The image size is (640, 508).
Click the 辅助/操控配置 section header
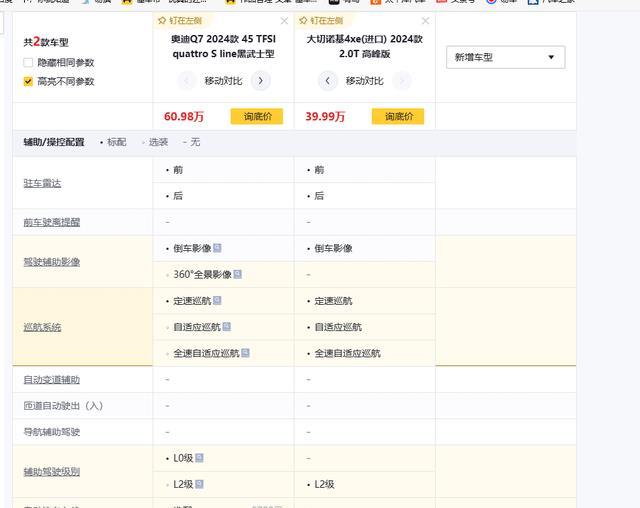pyautogui.click(x=54, y=142)
